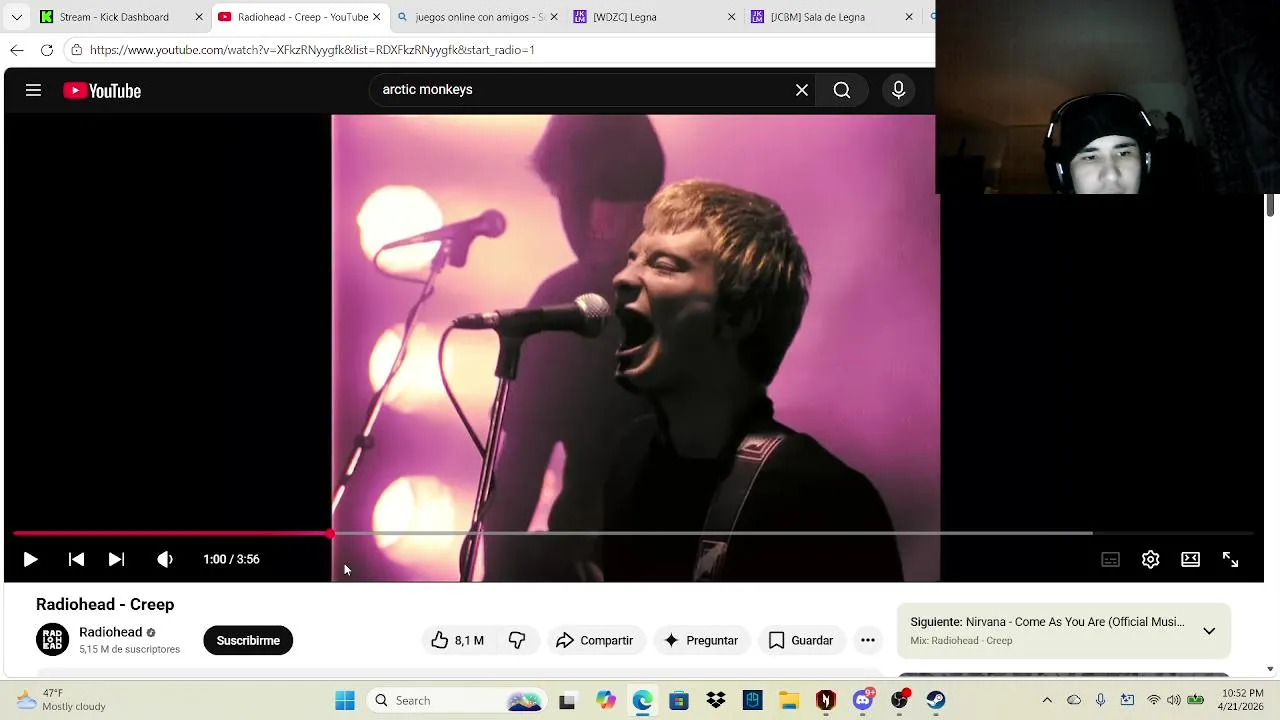
Task: Clear the arctic monkeys search text
Action: click(802, 90)
